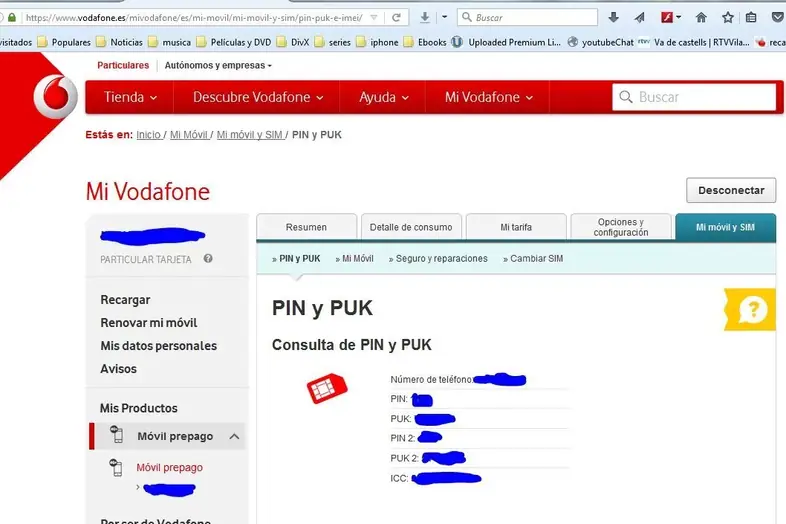786x524 pixels.
Task: Go to Mi móvil y SIM breadcrumb
Action: click(x=250, y=135)
